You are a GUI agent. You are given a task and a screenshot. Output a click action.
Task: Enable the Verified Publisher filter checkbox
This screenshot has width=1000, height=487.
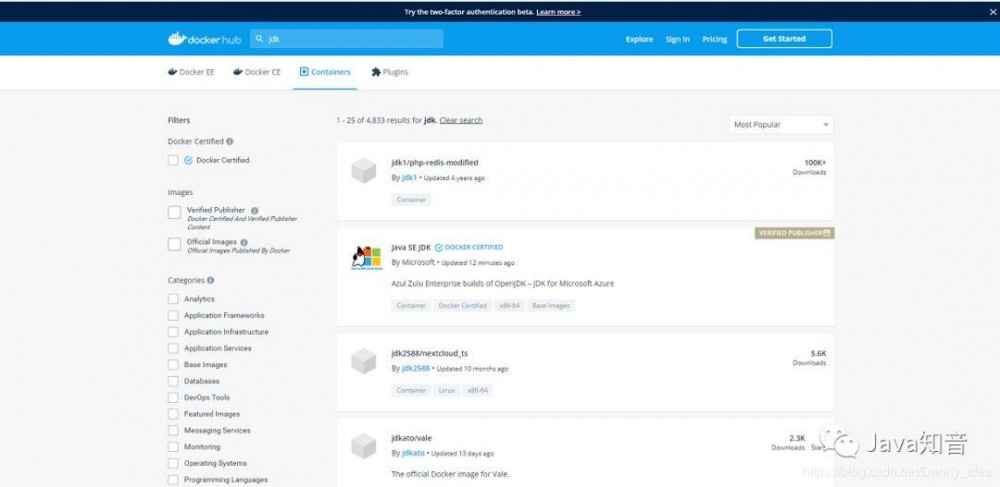(174, 213)
